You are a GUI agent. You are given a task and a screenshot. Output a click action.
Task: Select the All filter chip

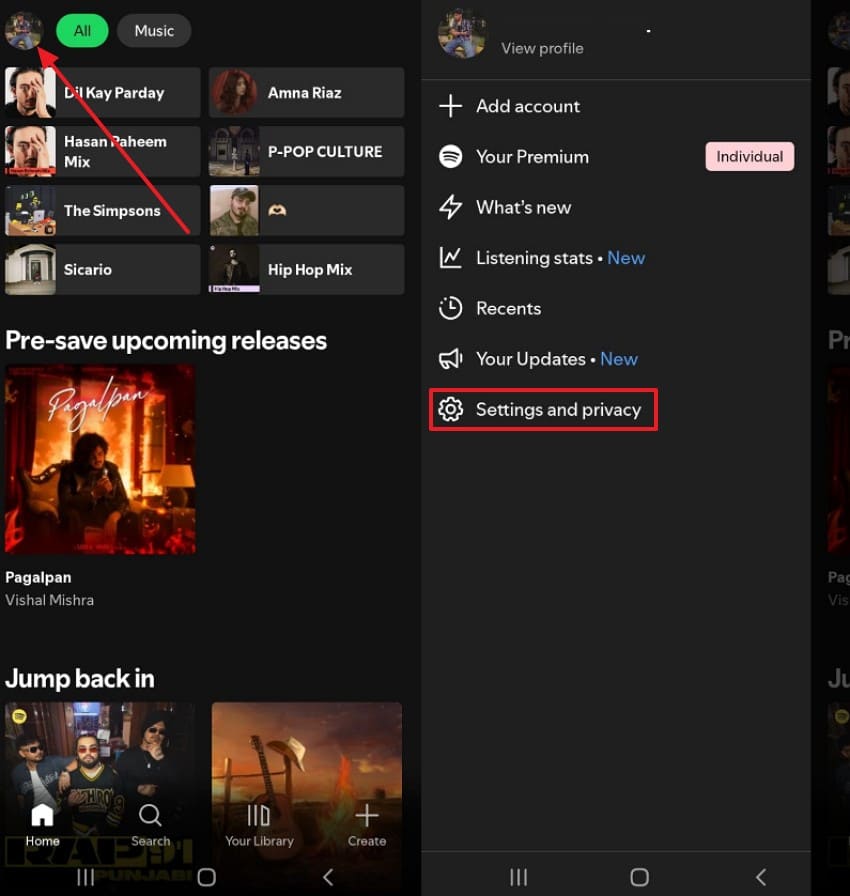tap(81, 30)
